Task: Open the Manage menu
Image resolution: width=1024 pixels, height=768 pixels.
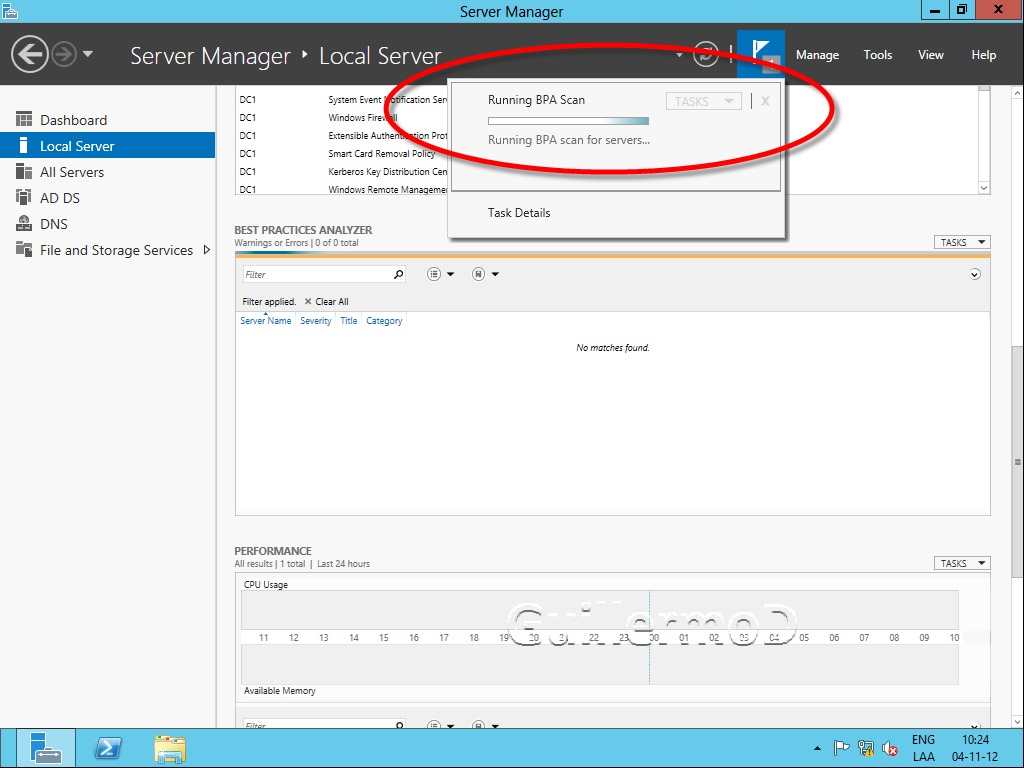Action: [x=817, y=55]
